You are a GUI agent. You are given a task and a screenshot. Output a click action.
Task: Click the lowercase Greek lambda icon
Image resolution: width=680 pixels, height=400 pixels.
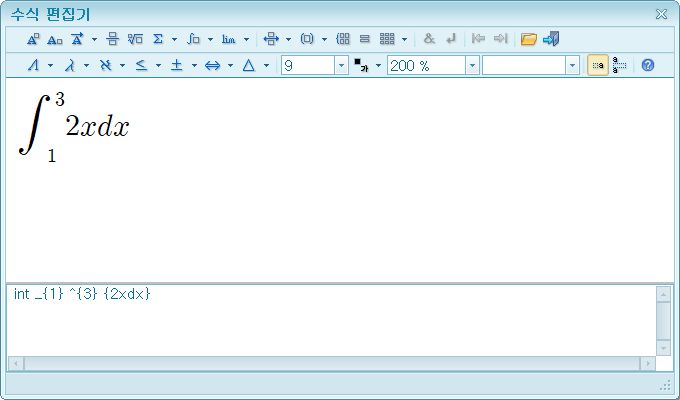point(69,66)
